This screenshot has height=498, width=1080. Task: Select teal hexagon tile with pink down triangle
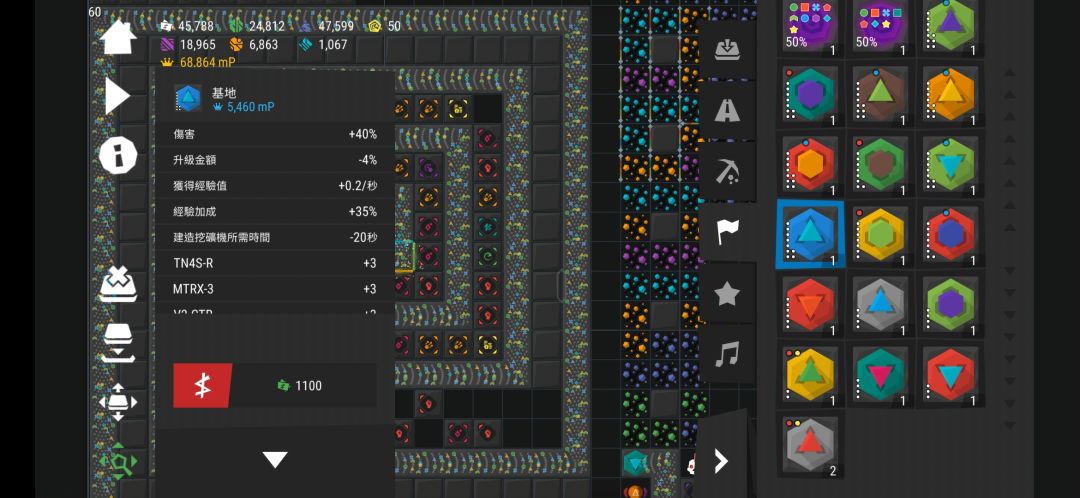[880, 375]
